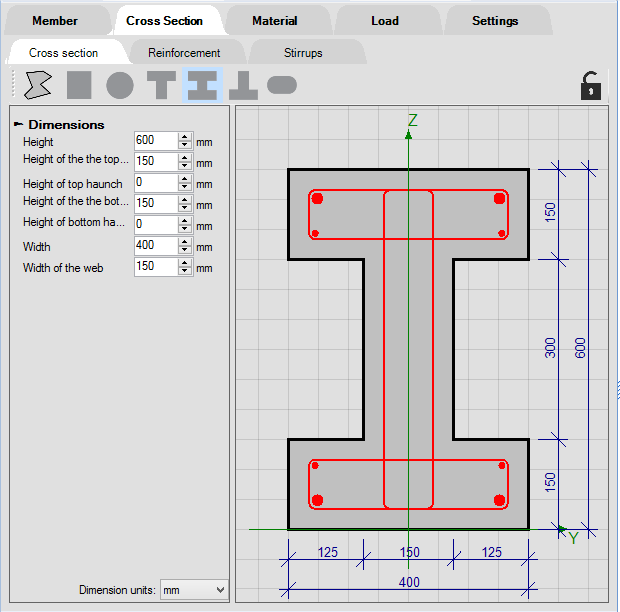Click the bottom haunch height field

(x=156, y=225)
